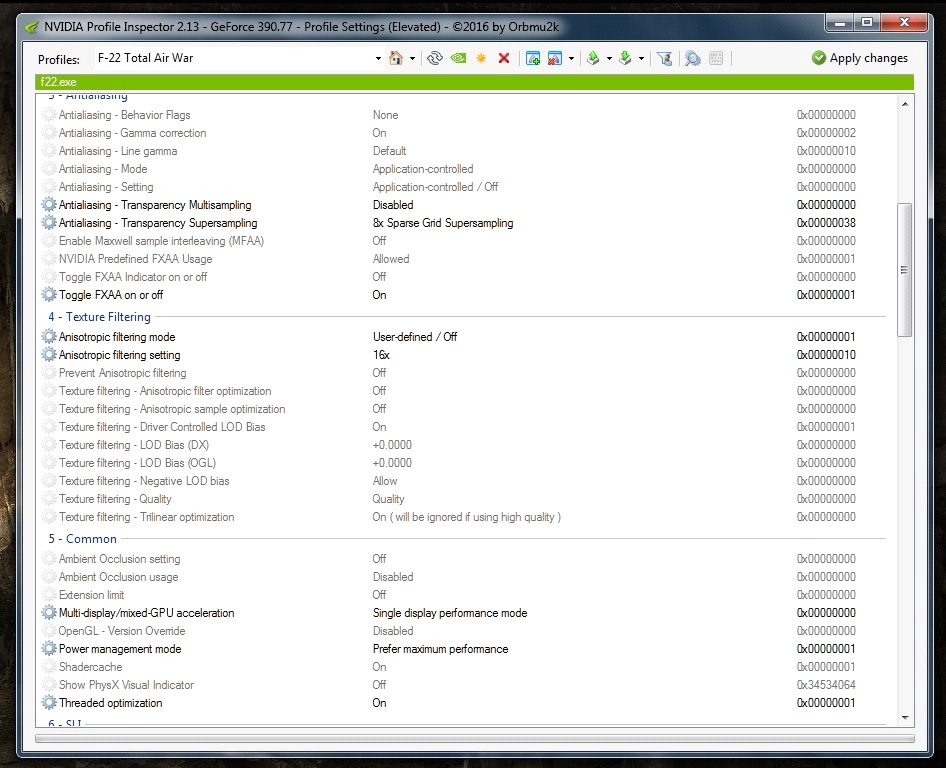Image resolution: width=946 pixels, height=768 pixels.
Task: Create a new profile with the star icon
Action: (x=481, y=58)
